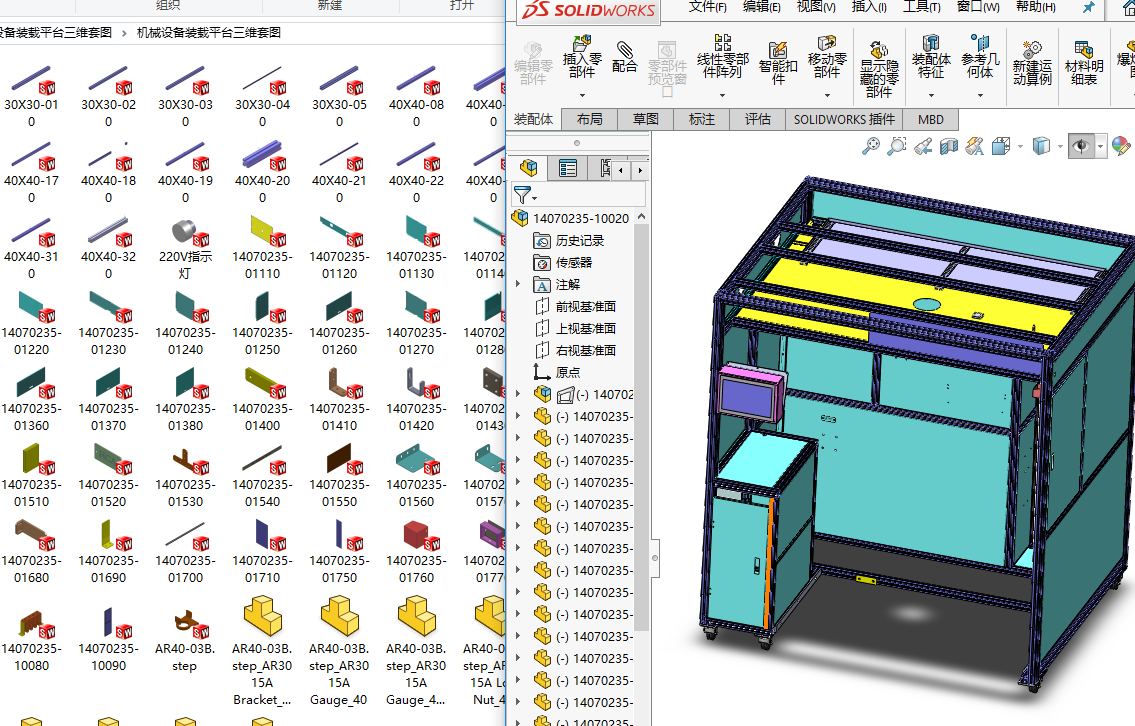Select 前视基准面 in the feature tree
1135x726 pixels.
tap(585, 306)
